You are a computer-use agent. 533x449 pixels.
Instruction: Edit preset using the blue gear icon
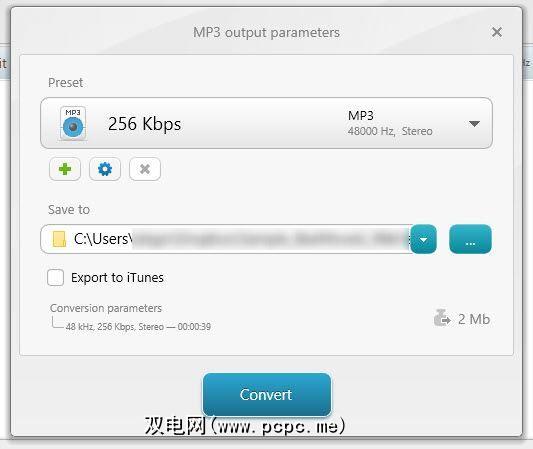point(105,169)
